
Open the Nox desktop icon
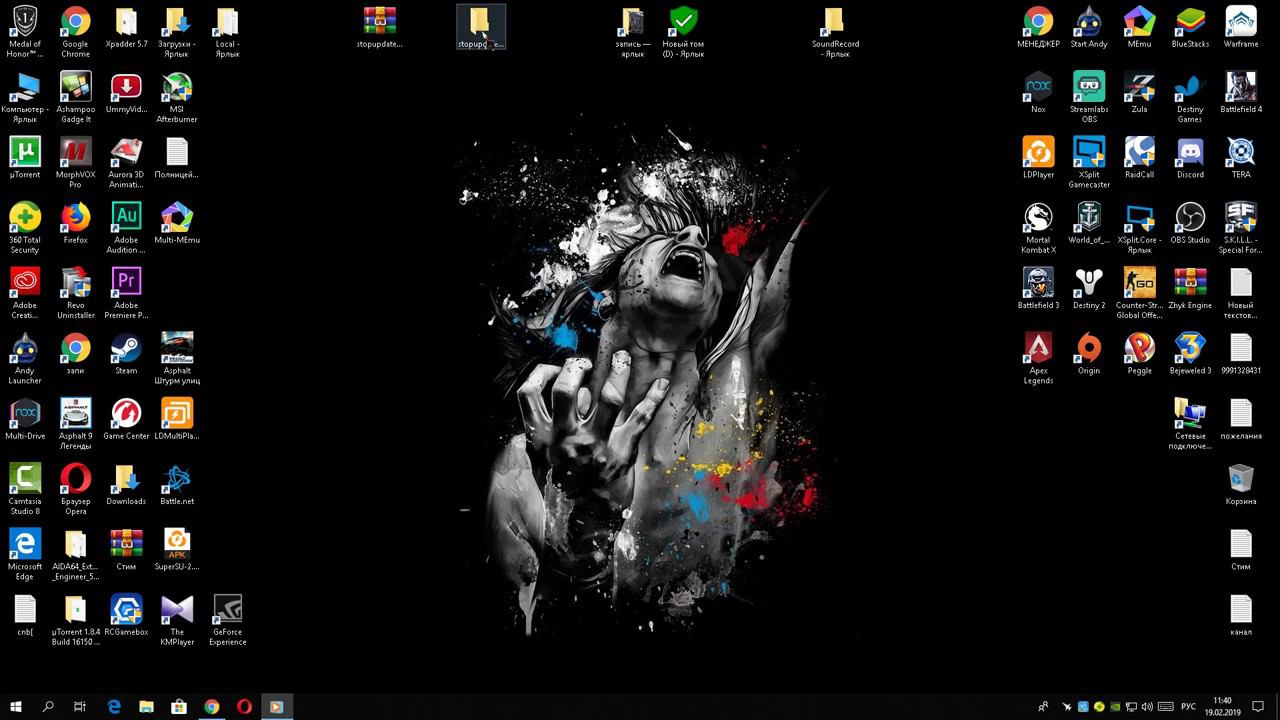(1038, 92)
